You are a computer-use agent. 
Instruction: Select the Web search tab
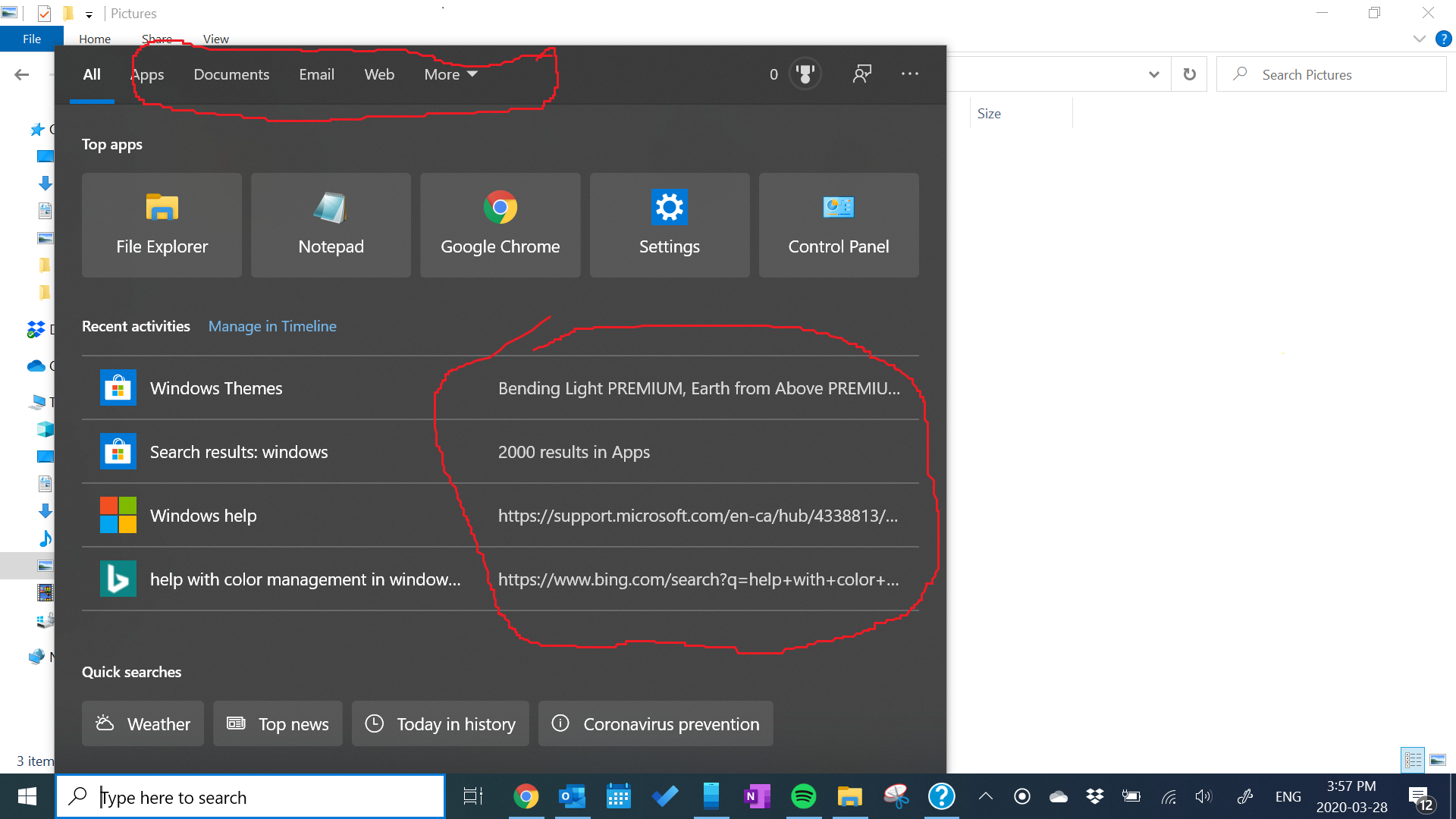(379, 74)
